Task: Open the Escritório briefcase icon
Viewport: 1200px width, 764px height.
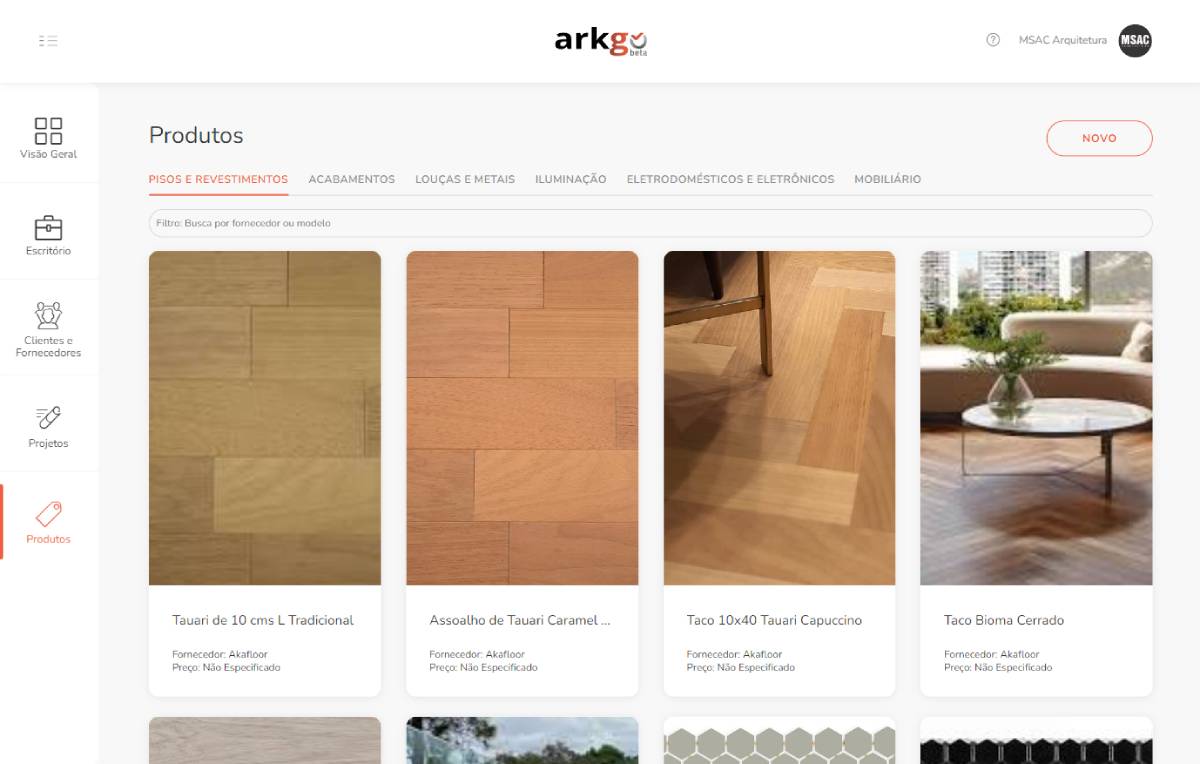Action: pos(48,227)
